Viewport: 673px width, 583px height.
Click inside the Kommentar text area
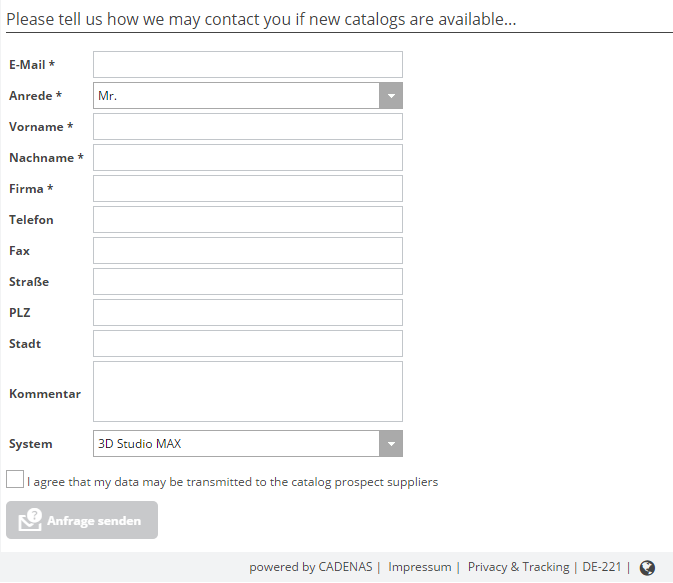248,392
